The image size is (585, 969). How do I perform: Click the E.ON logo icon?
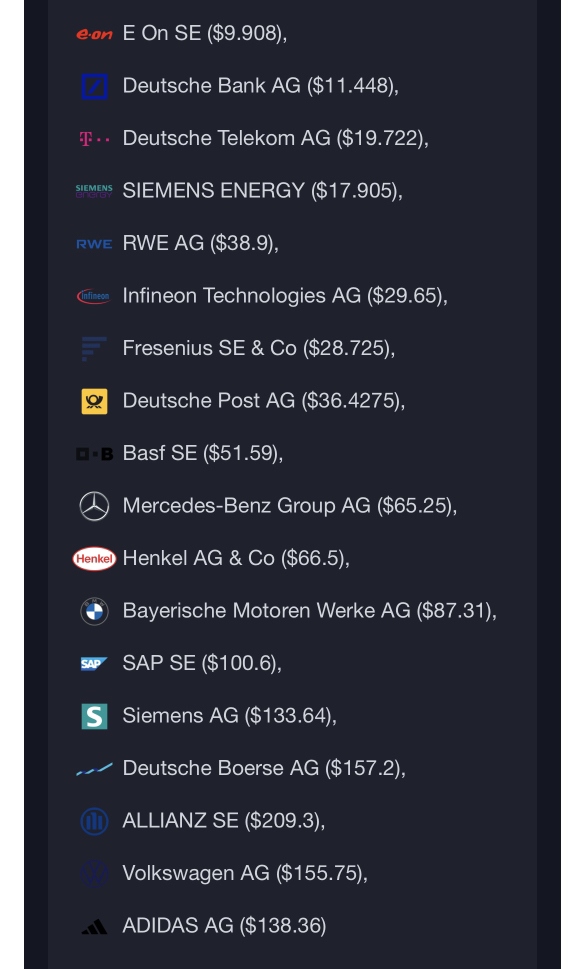(x=94, y=34)
